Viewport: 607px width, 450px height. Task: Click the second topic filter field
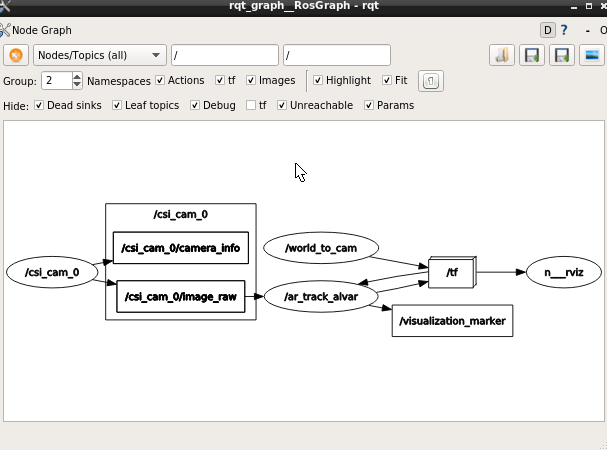click(336, 55)
